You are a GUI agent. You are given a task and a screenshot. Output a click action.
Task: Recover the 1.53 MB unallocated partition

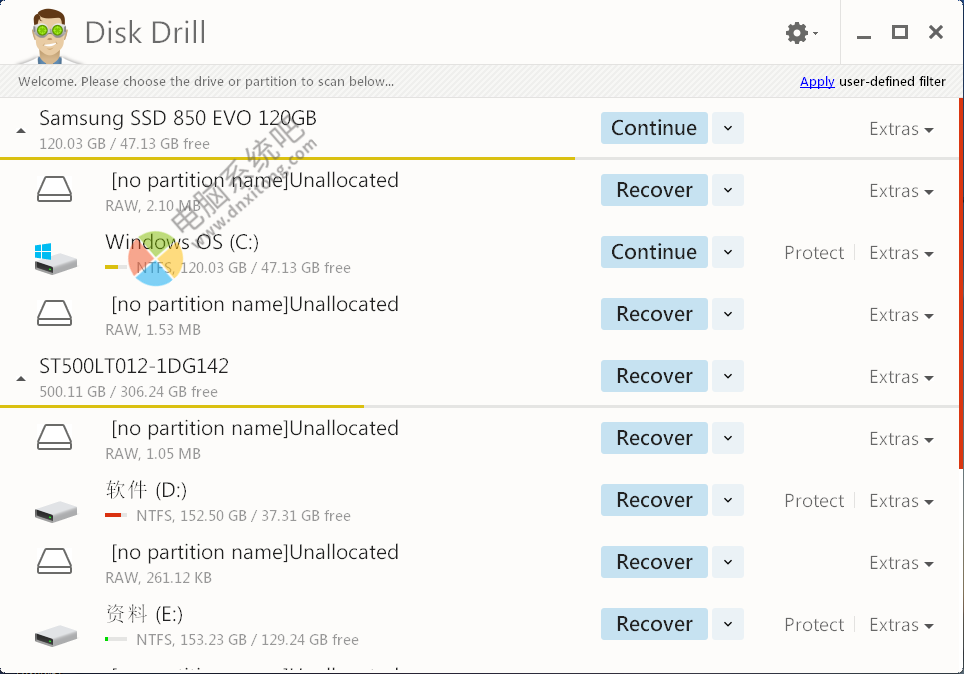654,314
